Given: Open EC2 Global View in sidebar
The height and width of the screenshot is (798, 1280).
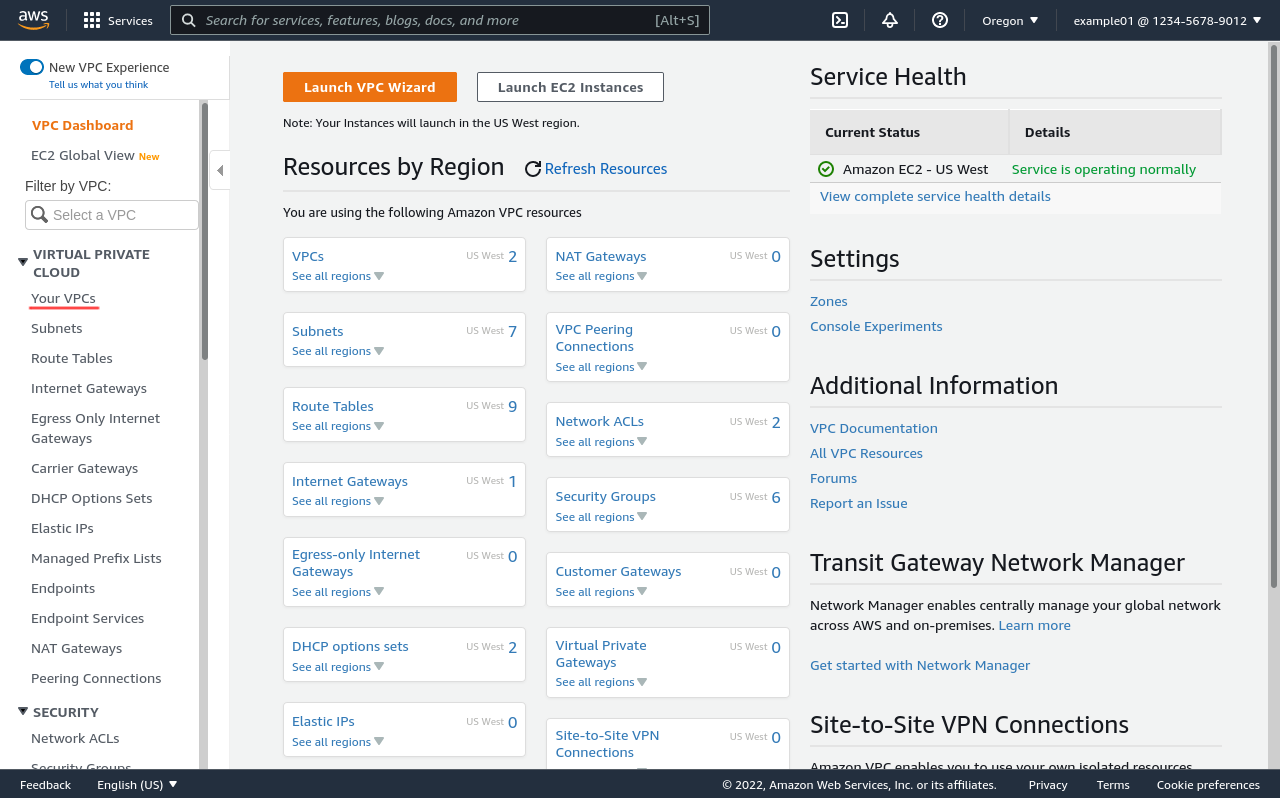Looking at the screenshot, I should 83,155.
